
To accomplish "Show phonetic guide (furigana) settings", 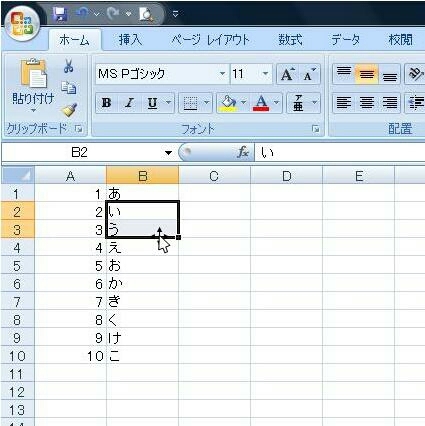I will [298, 103].
